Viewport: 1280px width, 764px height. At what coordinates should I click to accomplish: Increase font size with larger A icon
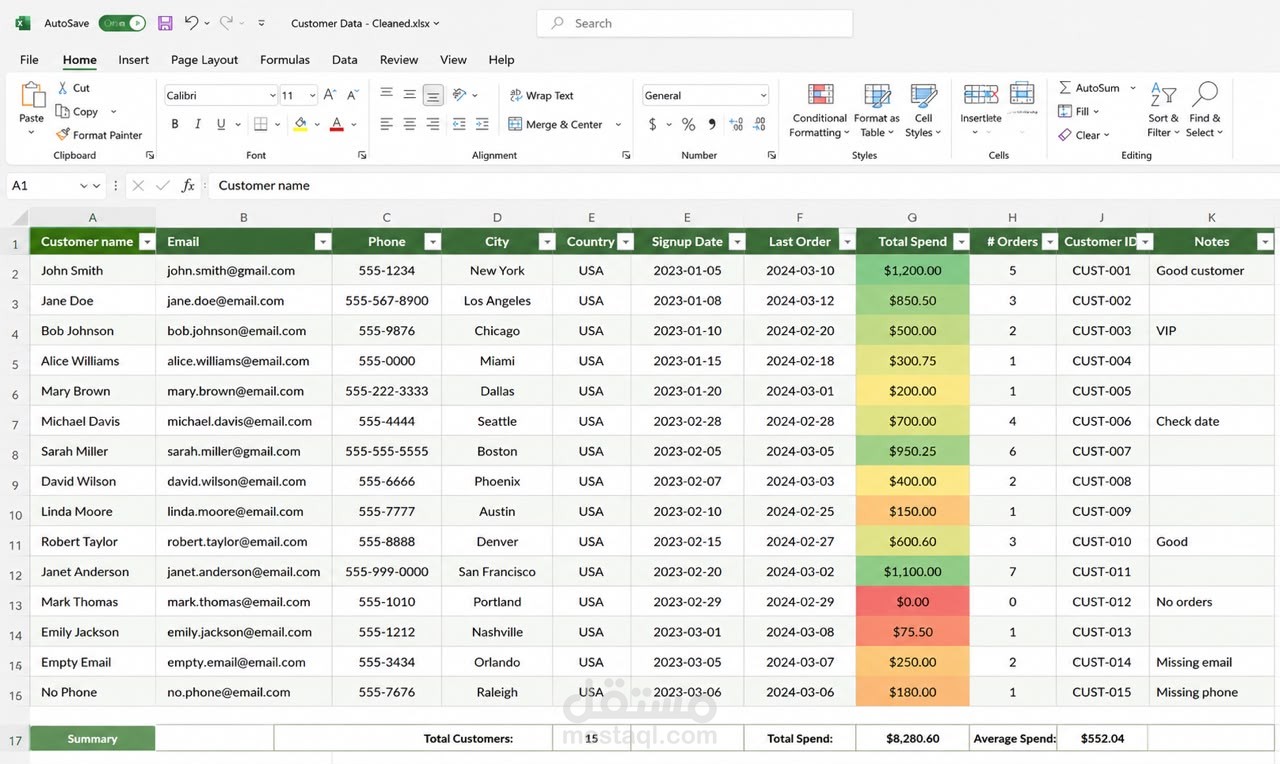(330, 95)
